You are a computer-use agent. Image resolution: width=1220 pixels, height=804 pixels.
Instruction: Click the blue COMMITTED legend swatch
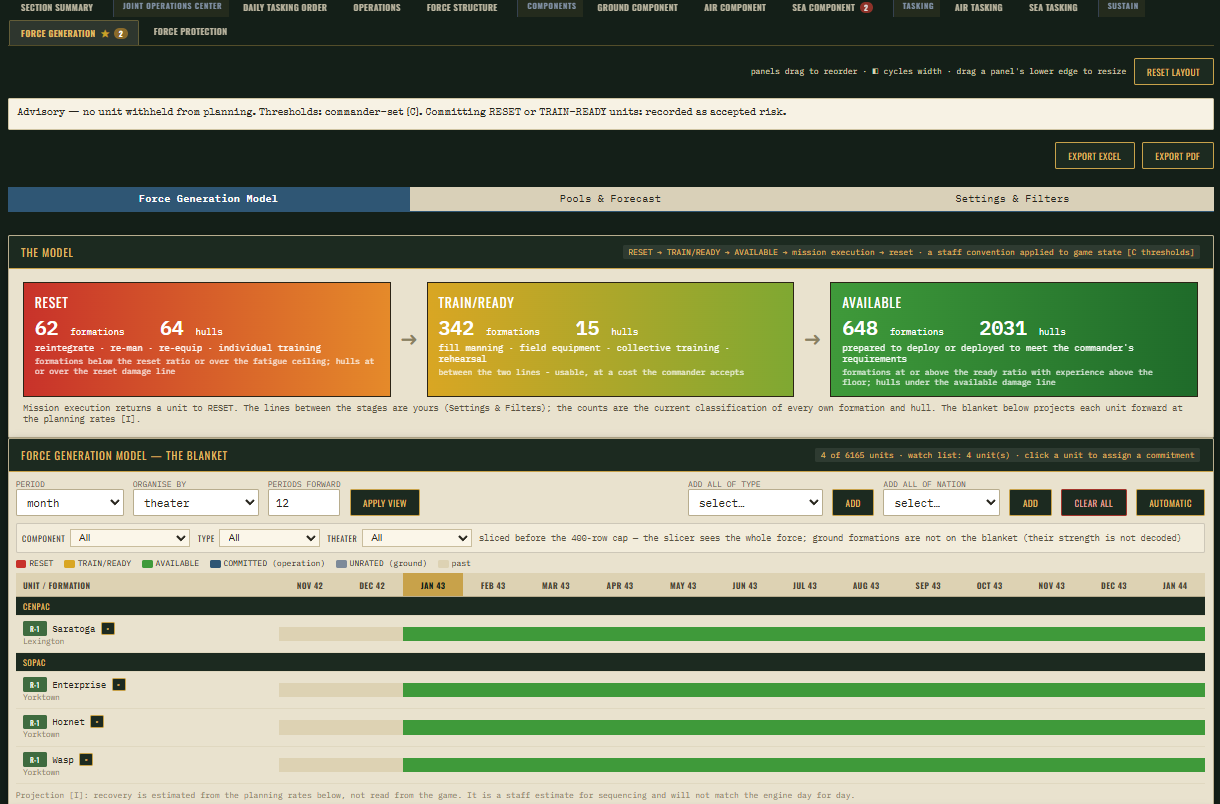(215, 564)
